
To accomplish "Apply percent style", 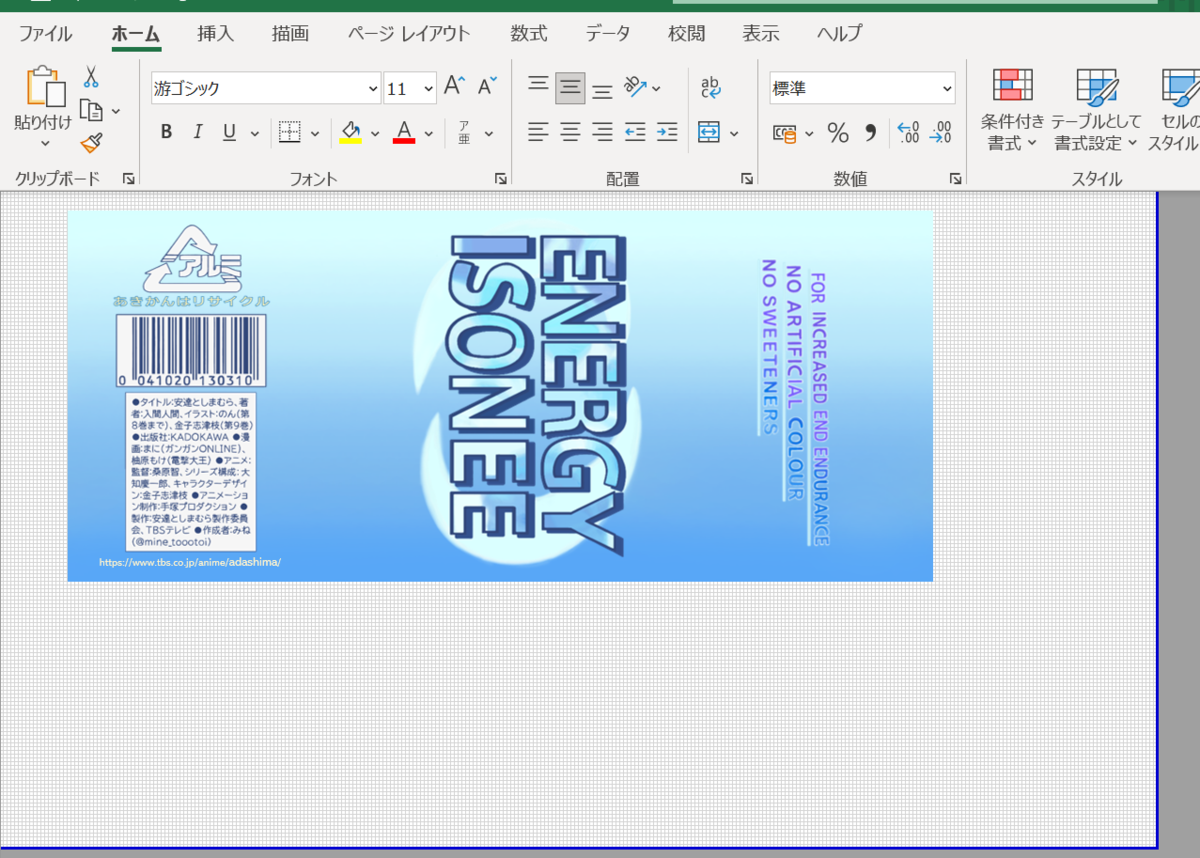I will tap(838, 132).
